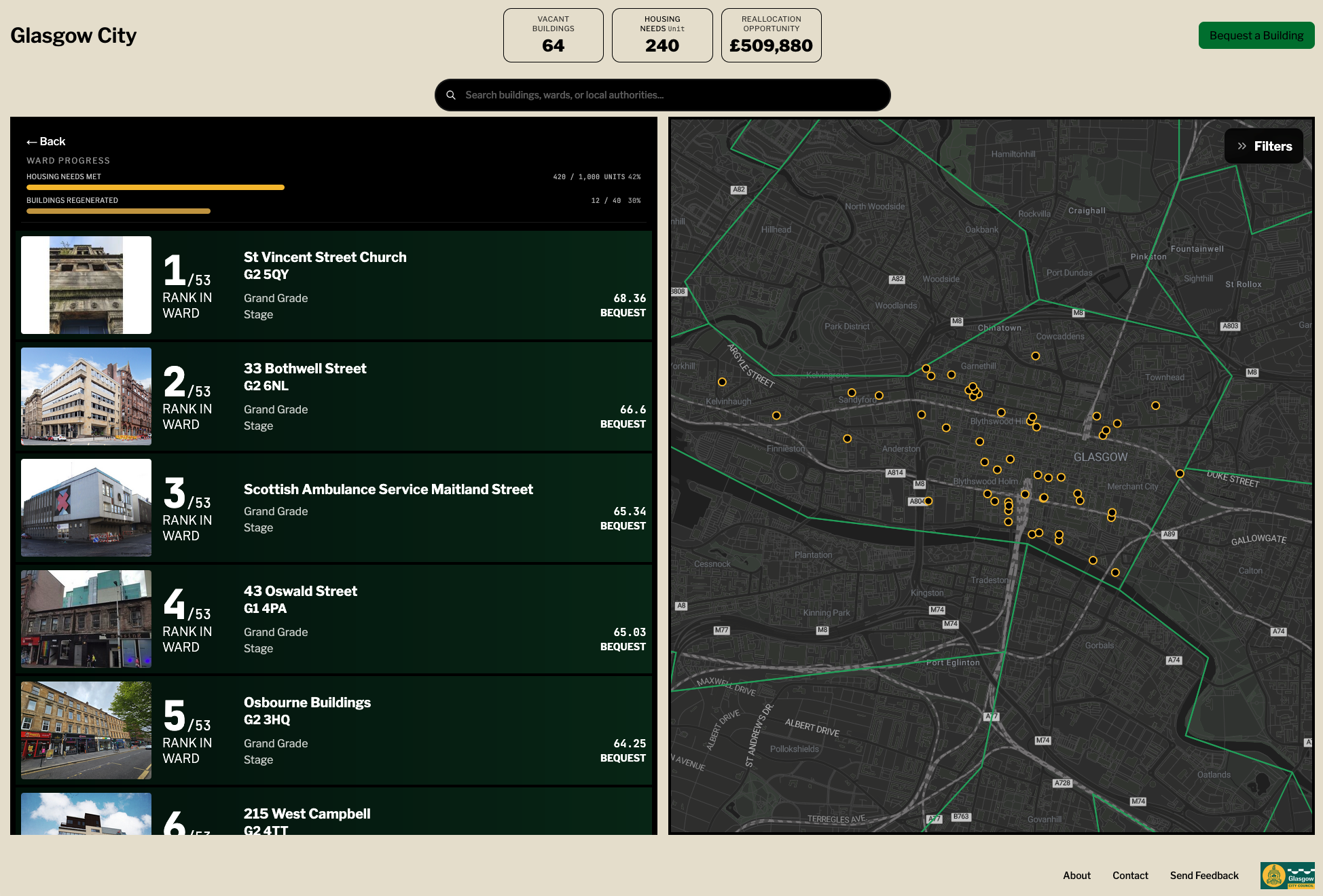Select the yellow marker near Gallowgate
This screenshot has height=896, width=1323.
tap(1114, 572)
